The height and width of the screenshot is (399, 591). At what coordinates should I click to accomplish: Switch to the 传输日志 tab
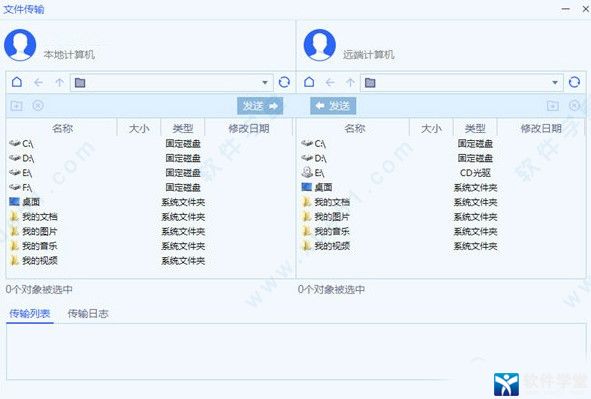[88, 313]
